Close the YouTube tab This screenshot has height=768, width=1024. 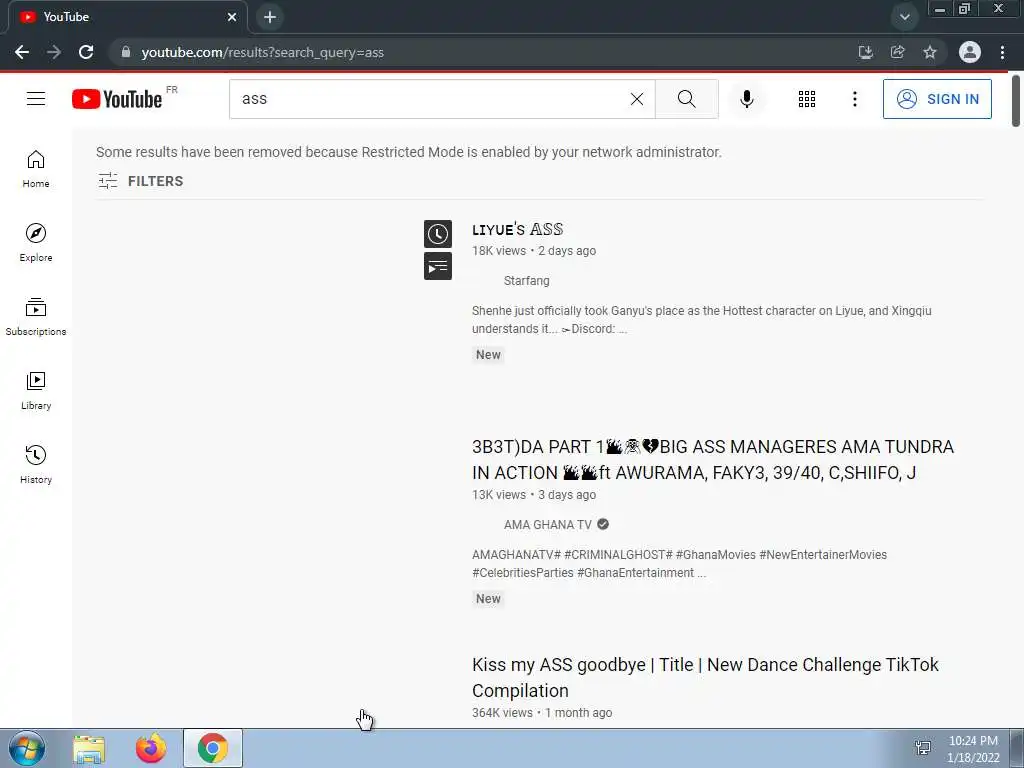(x=232, y=17)
